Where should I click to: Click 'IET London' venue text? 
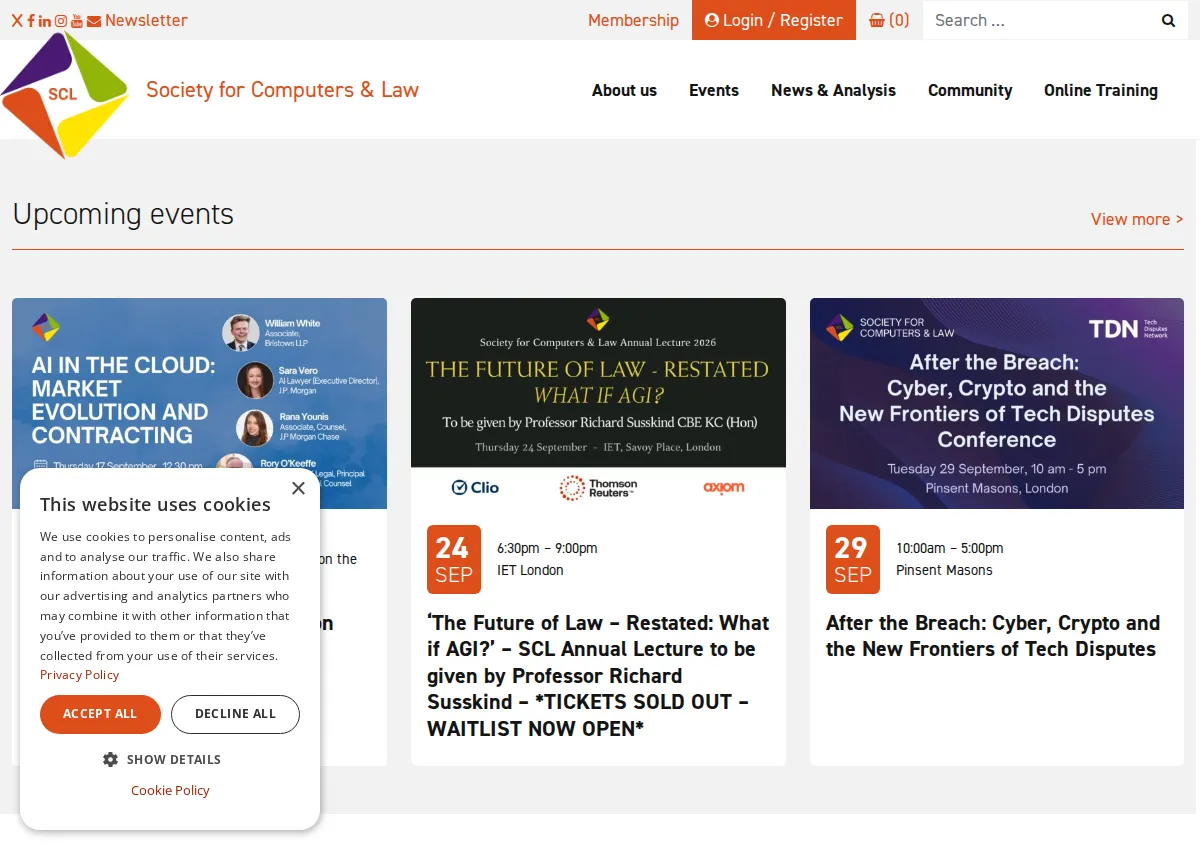click(x=530, y=570)
